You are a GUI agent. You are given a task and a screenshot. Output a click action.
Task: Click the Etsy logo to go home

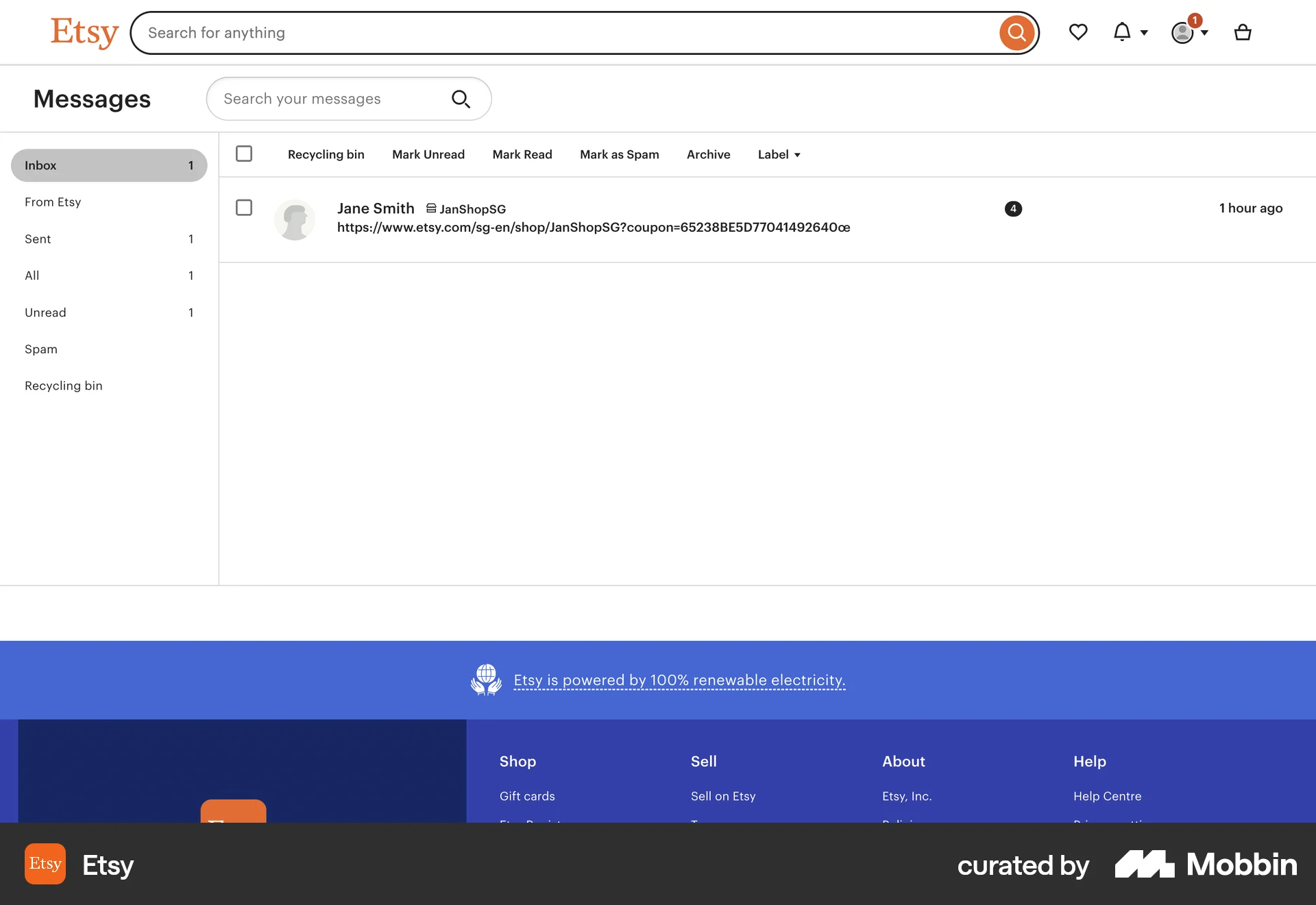point(84,32)
